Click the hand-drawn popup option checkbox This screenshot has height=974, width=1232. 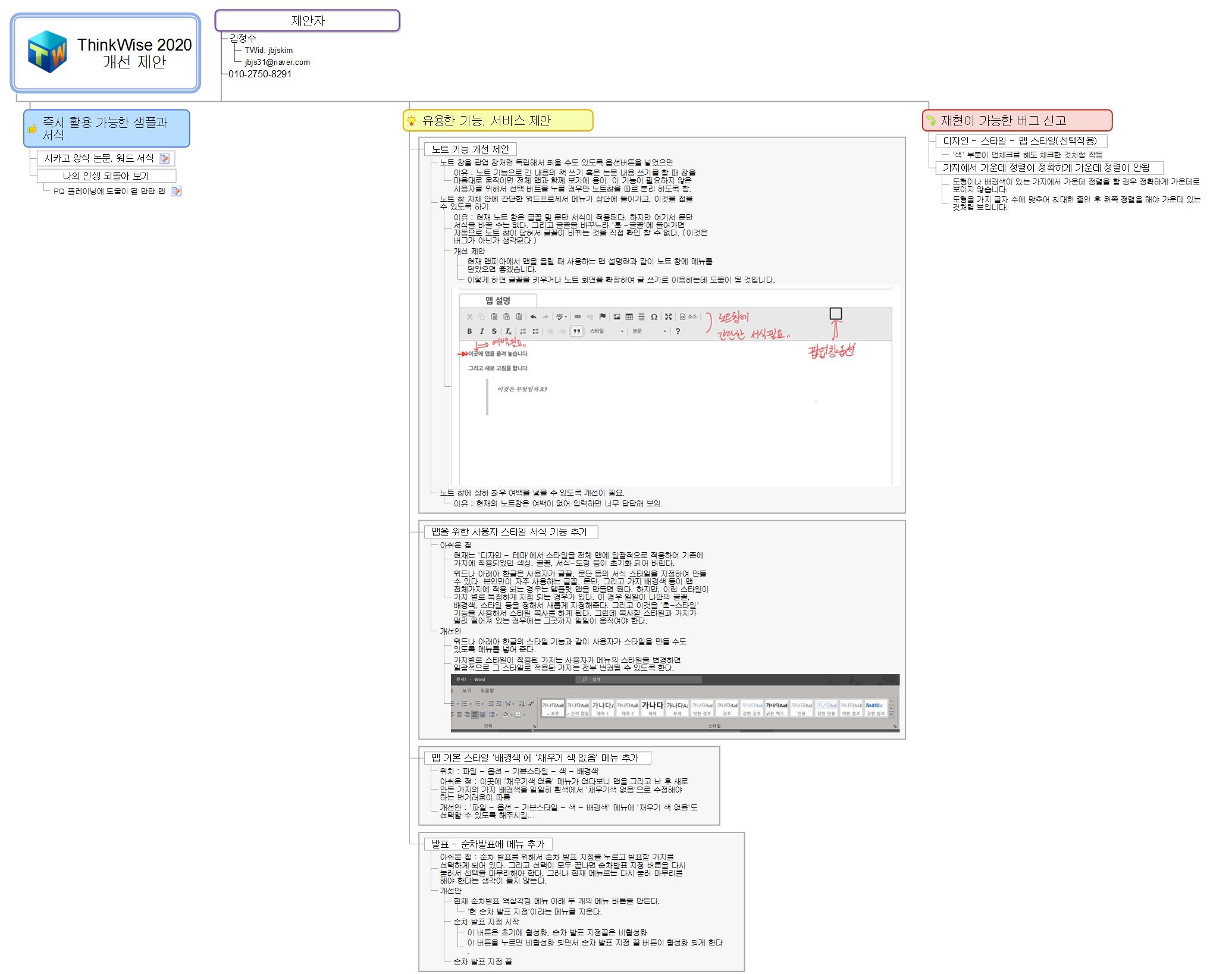tap(835, 314)
